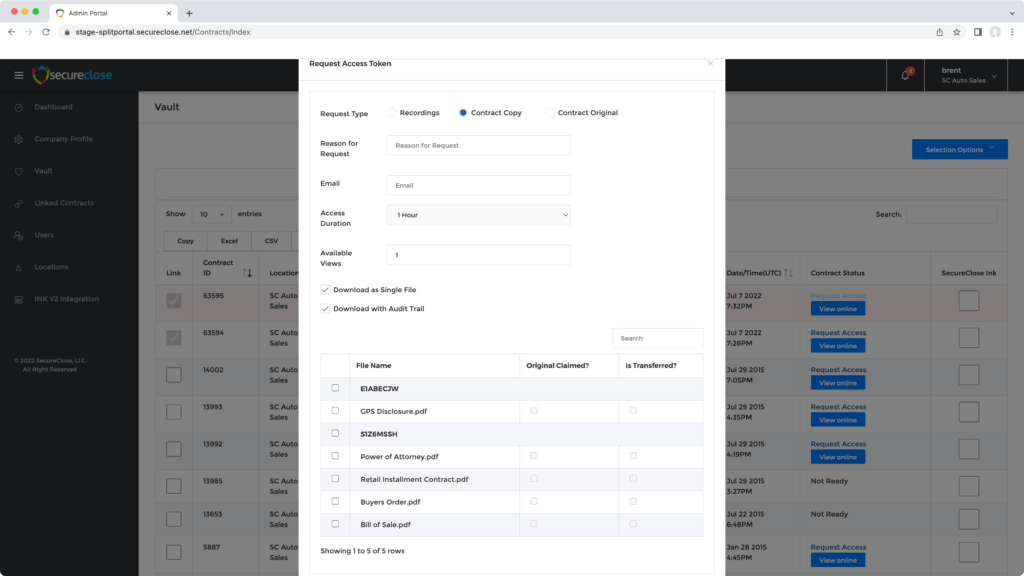Viewport: 1024px width, 576px height.
Task: Click the Excel export button
Action: [x=229, y=241]
